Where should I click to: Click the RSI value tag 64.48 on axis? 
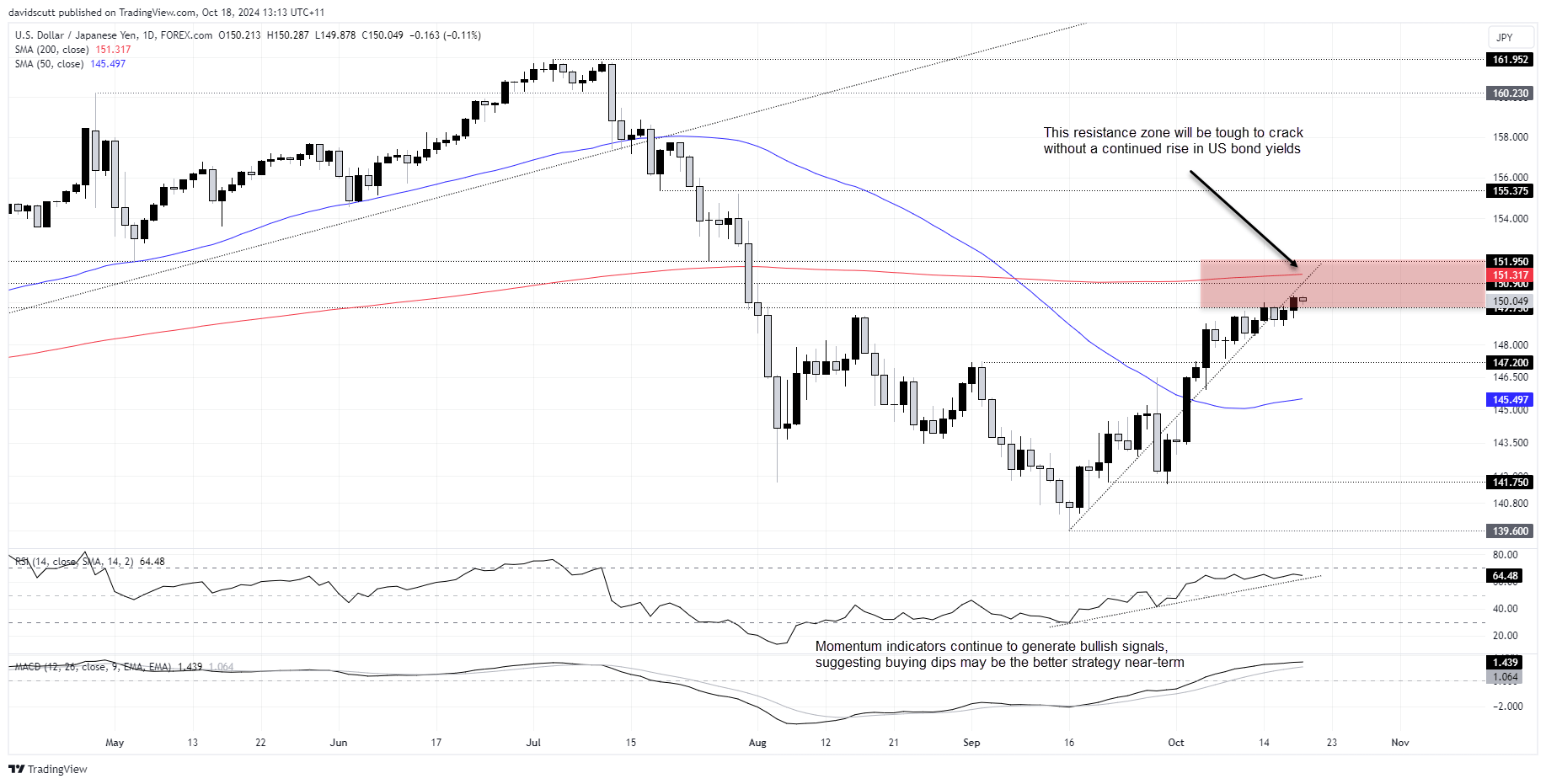[1505, 577]
